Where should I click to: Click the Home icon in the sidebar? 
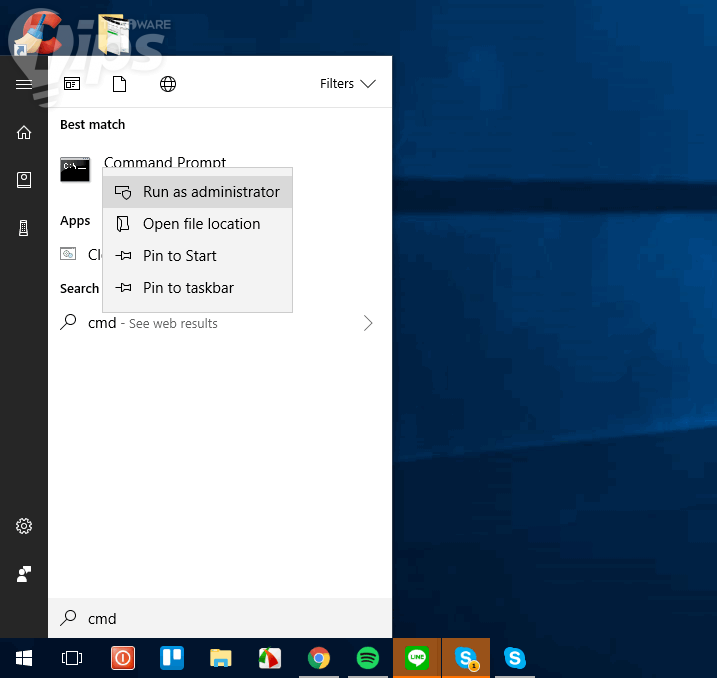click(x=24, y=132)
